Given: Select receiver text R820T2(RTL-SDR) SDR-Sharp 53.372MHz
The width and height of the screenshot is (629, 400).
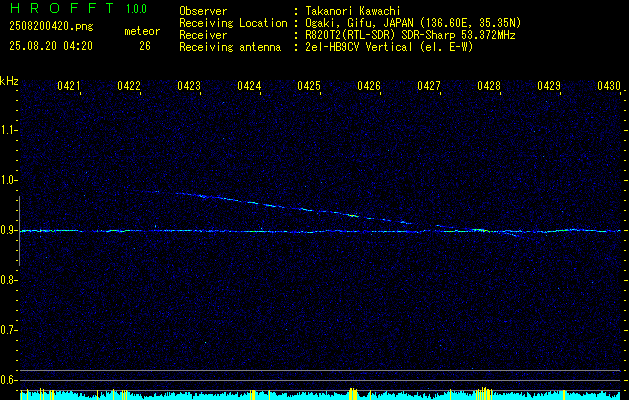Looking at the screenshot, I should point(410,35).
